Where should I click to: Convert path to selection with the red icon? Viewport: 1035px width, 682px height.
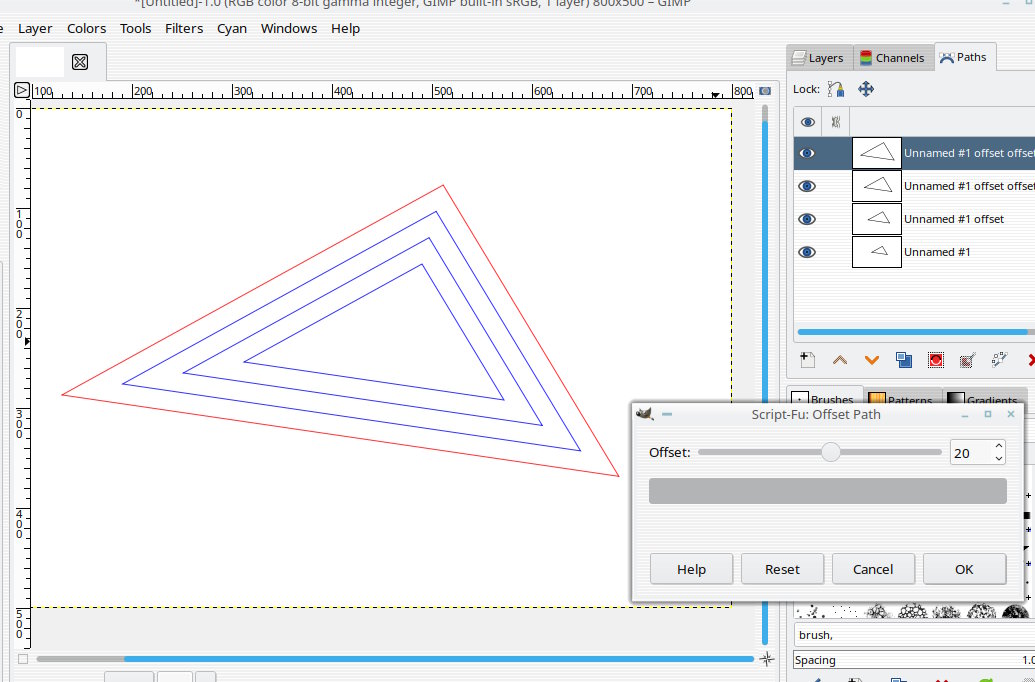935,360
